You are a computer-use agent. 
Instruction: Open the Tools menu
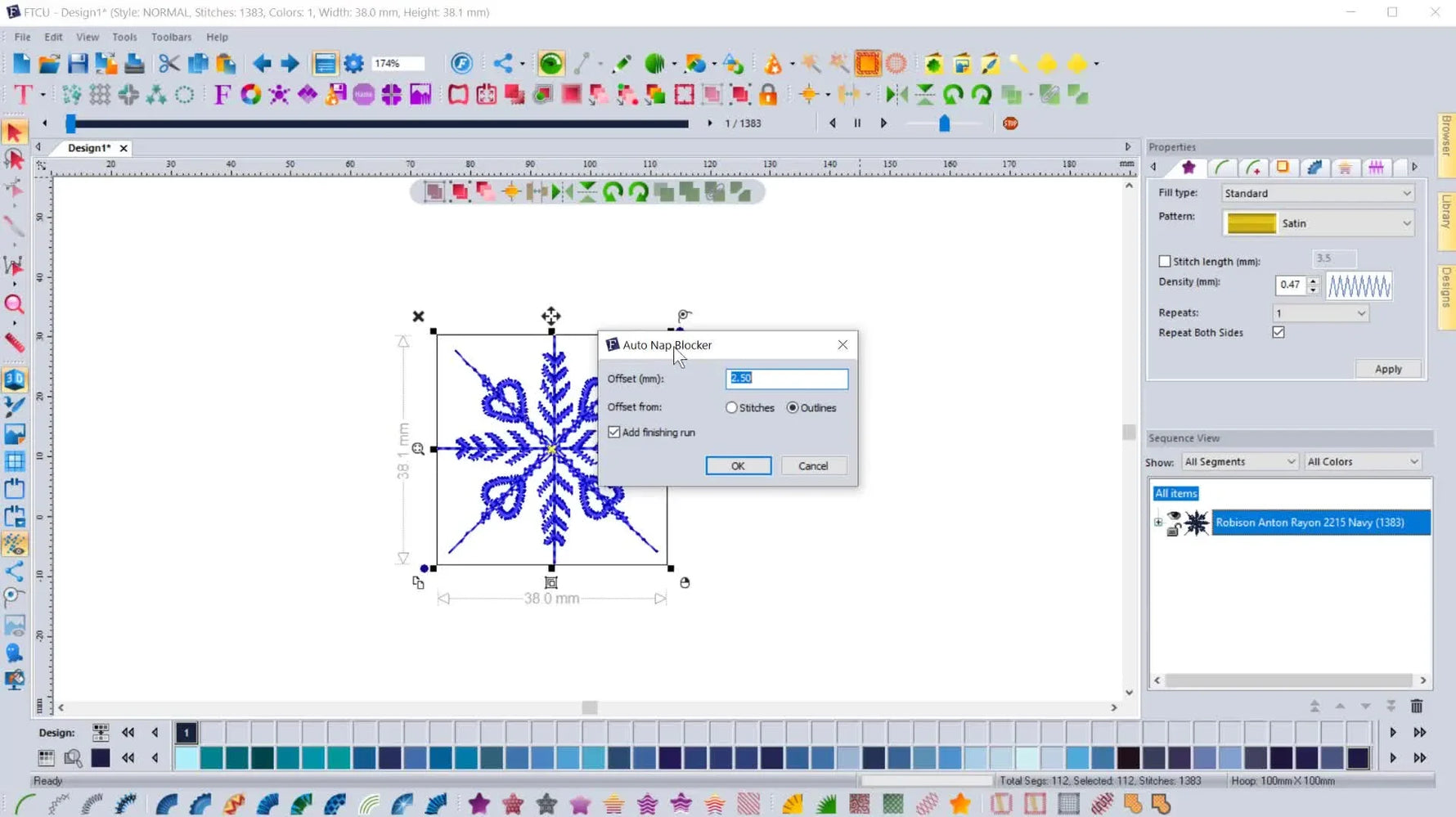(124, 37)
